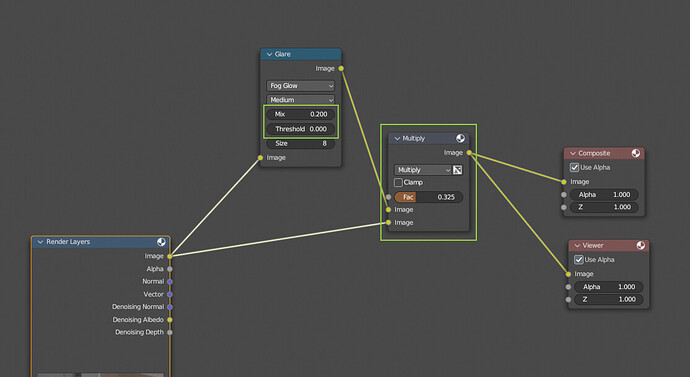Viewport: 690px width, 377px height.
Task: Collapse the Render Layers node
Action: coord(40,242)
